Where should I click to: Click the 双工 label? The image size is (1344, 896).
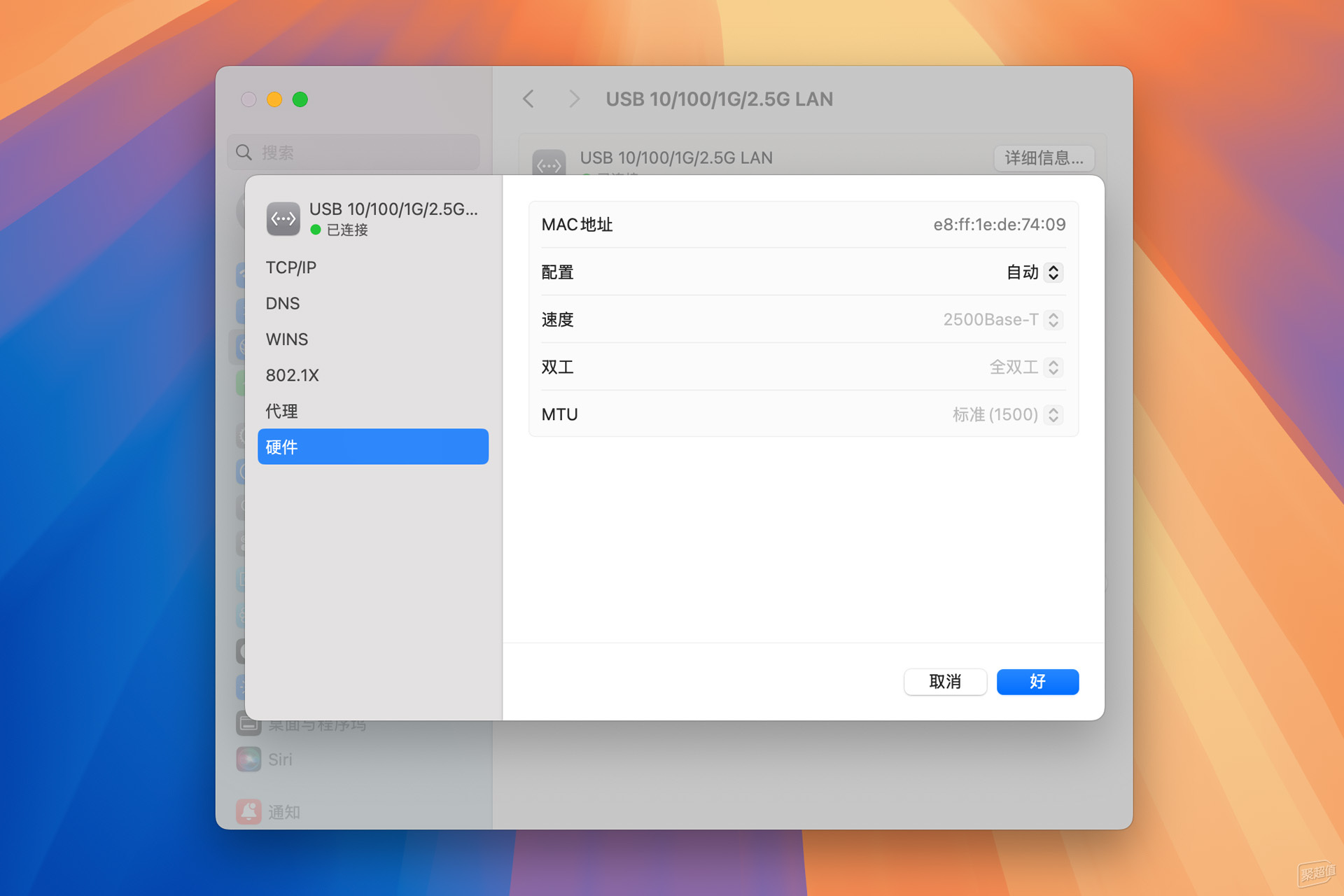pos(557,367)
